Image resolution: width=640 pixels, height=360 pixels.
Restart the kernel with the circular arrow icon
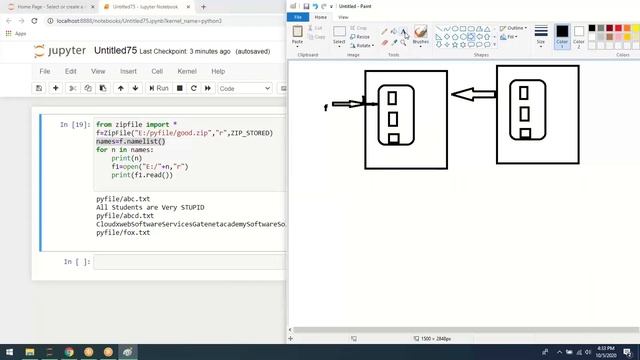[x=194, y=88]
